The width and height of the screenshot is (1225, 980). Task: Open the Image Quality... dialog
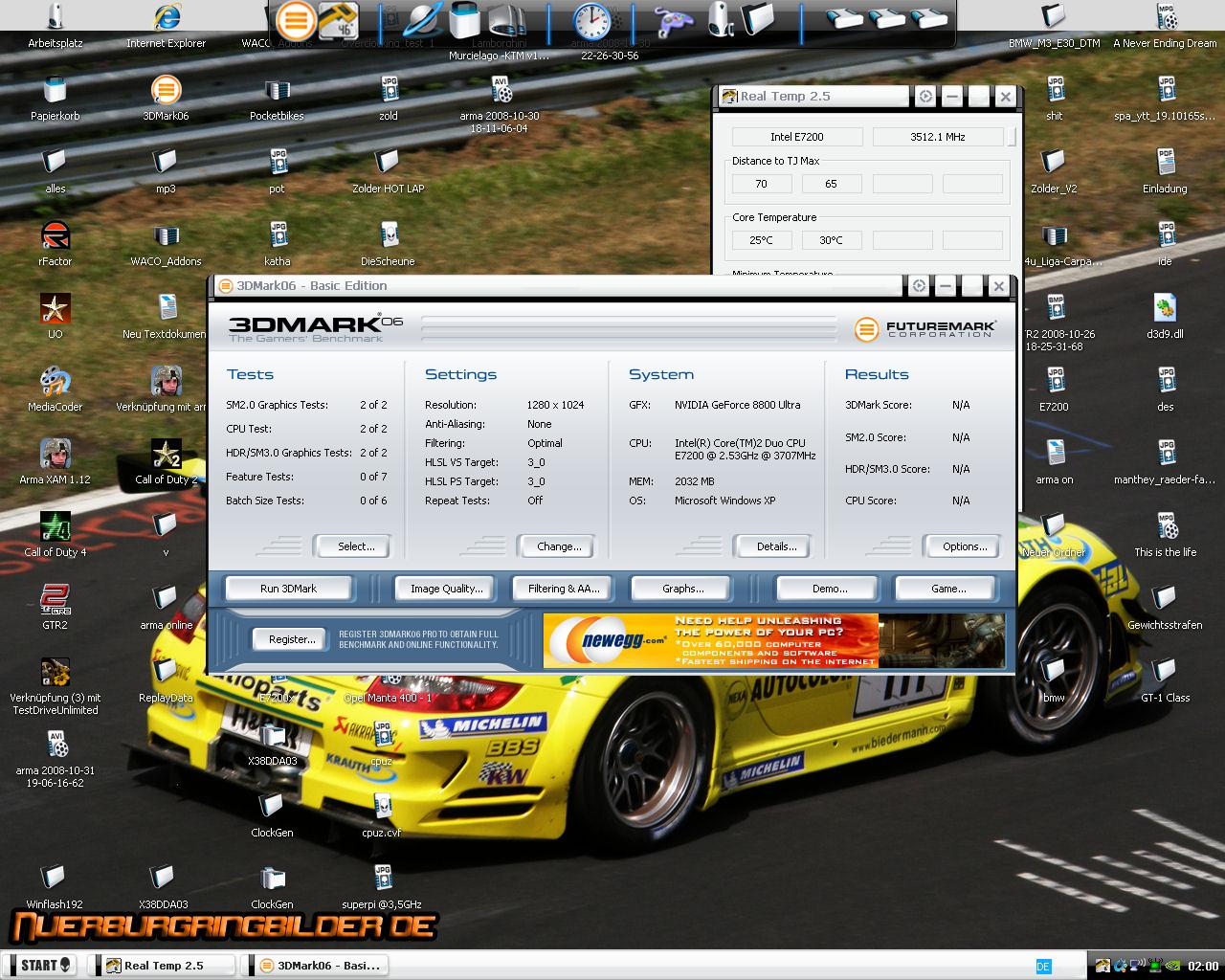point(446,589)
